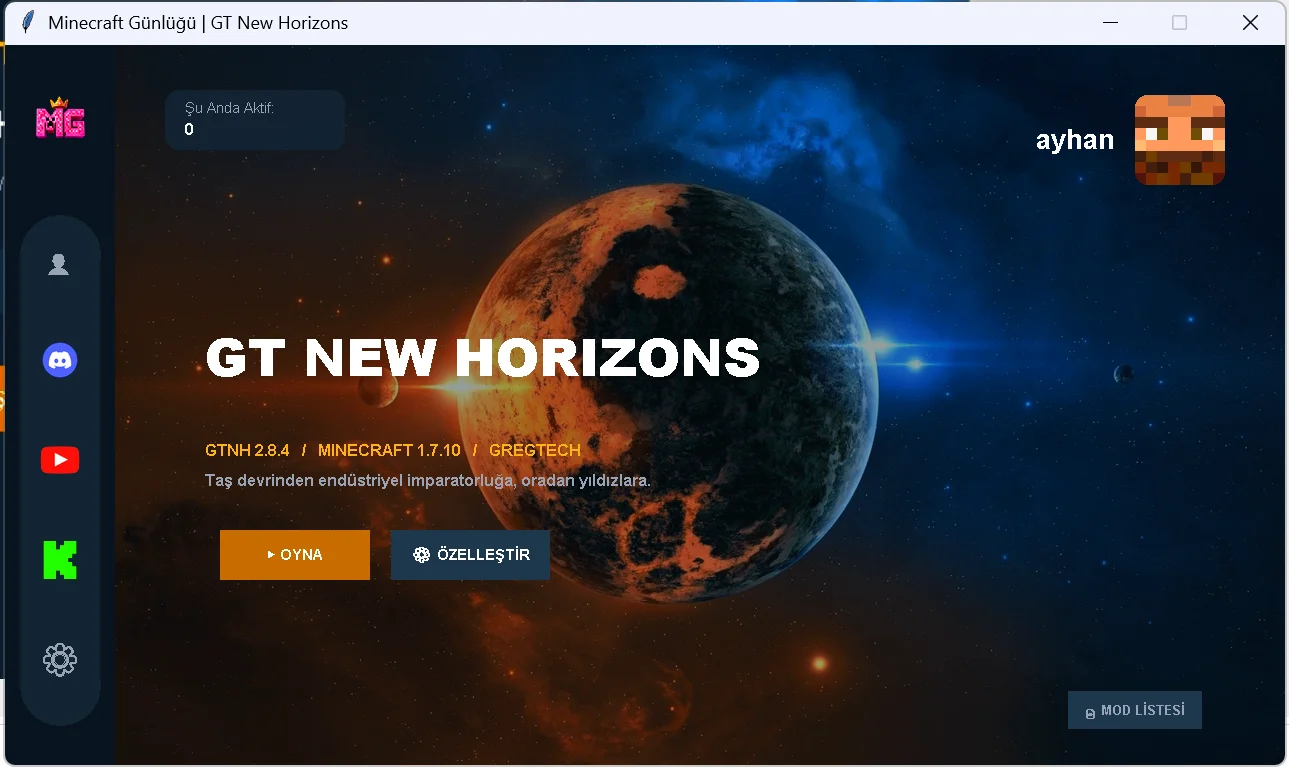Click the feather app icon in title bar
1289x769 pixels.
(x=27, y=22)
